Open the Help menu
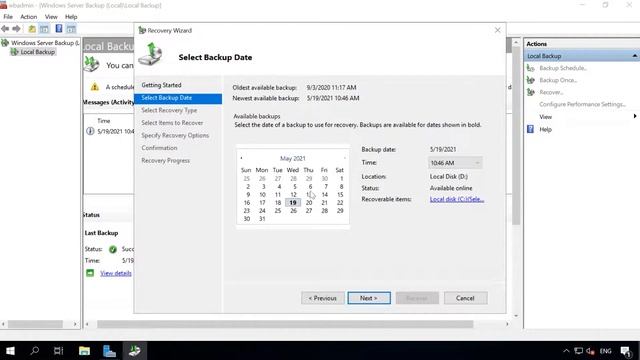 click(71, 17)
